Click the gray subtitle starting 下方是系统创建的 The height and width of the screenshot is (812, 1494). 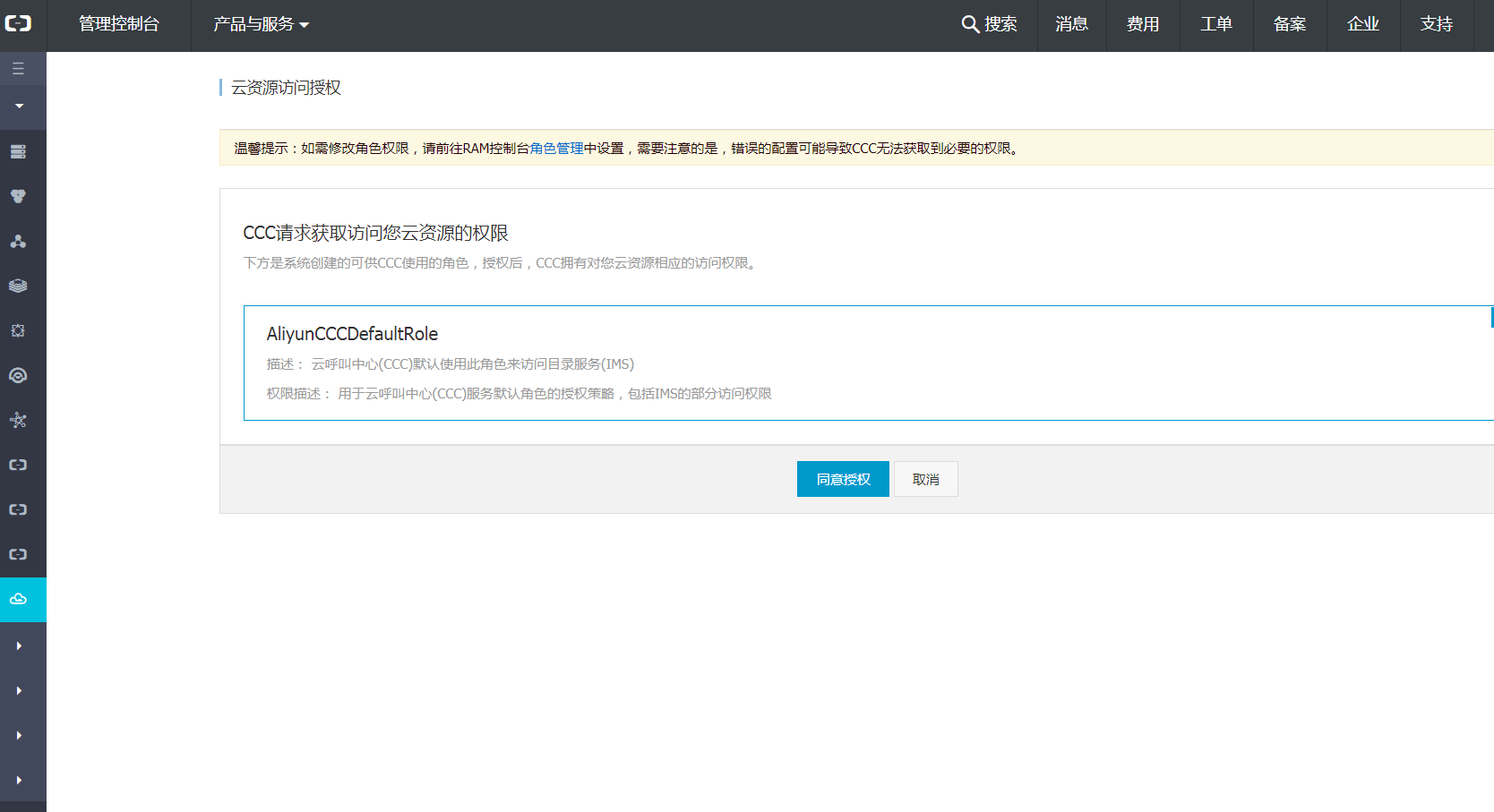click(x=502, y=263)
